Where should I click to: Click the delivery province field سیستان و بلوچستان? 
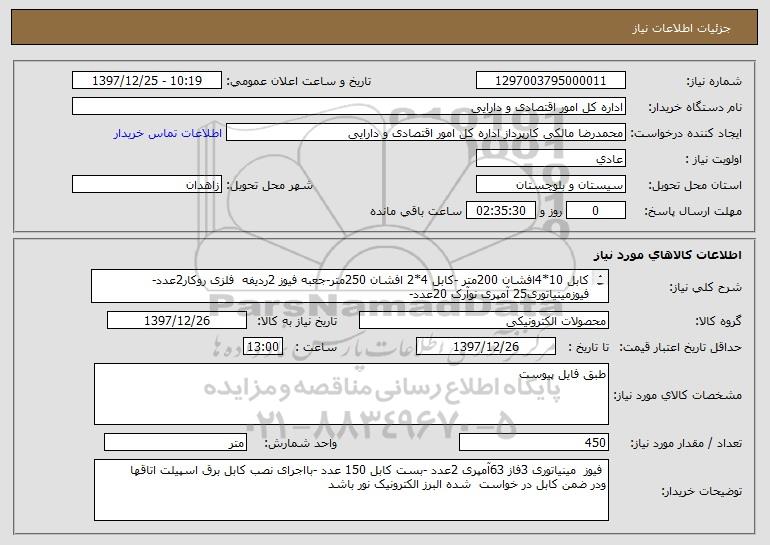(x=550, y=185)
